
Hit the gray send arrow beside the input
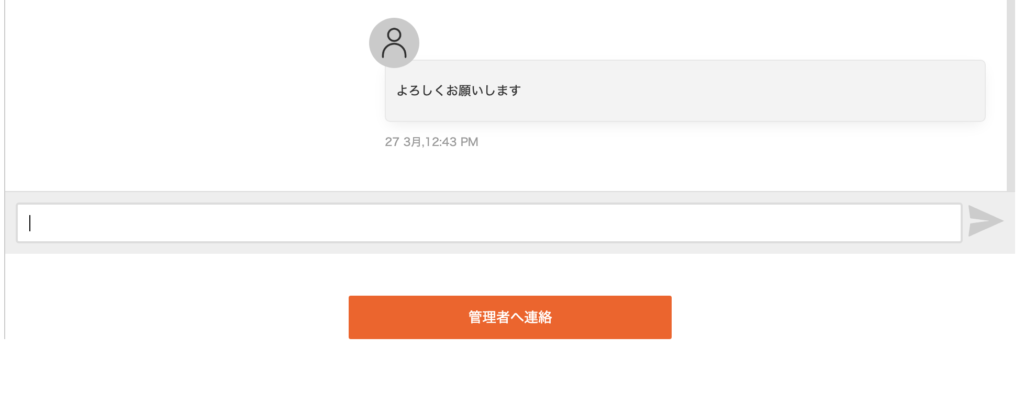point(985,222)
